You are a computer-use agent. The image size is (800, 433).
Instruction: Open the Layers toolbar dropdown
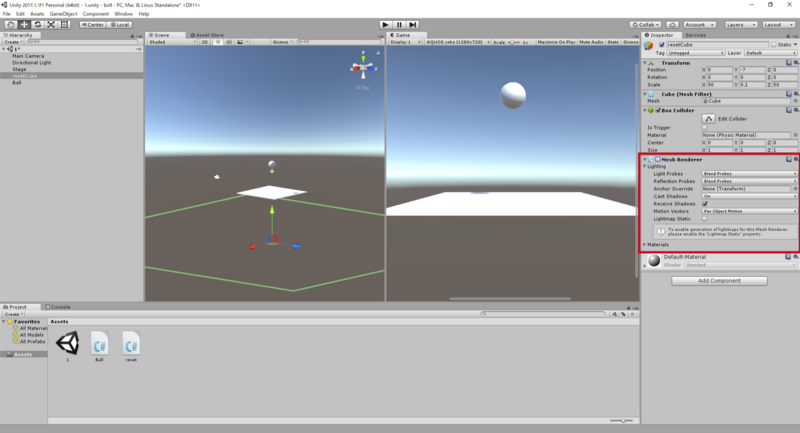pos(740,24)
